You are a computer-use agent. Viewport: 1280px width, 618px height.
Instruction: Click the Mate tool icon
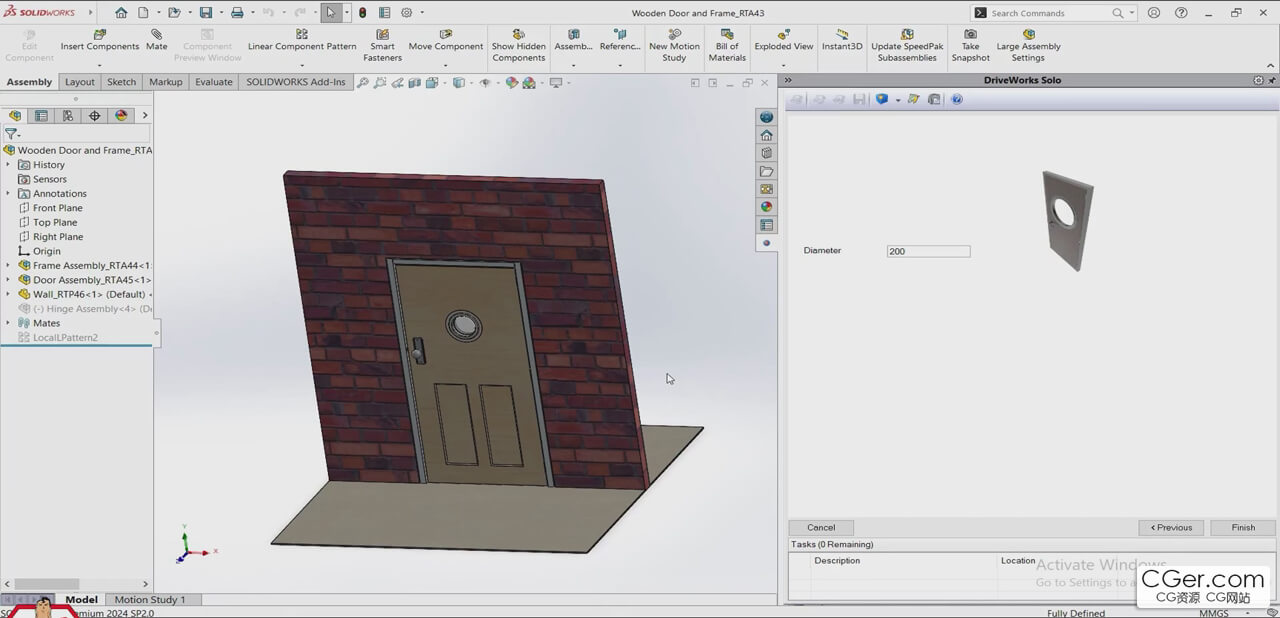[x=157, y=35]
